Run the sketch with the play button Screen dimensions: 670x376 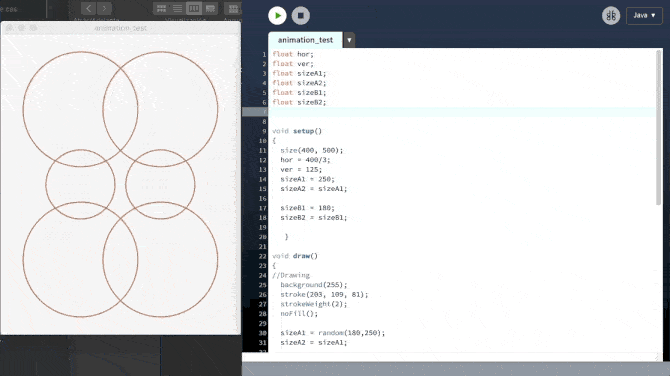pos(277,16)
